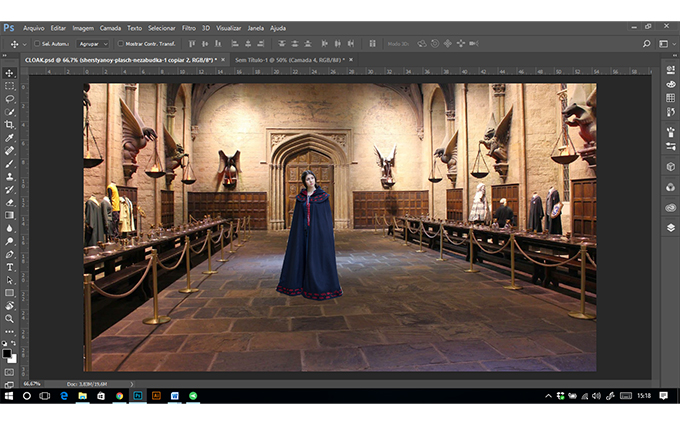Select the Pen tool
Screen dimensions: 680x425
tap(9, 254)
